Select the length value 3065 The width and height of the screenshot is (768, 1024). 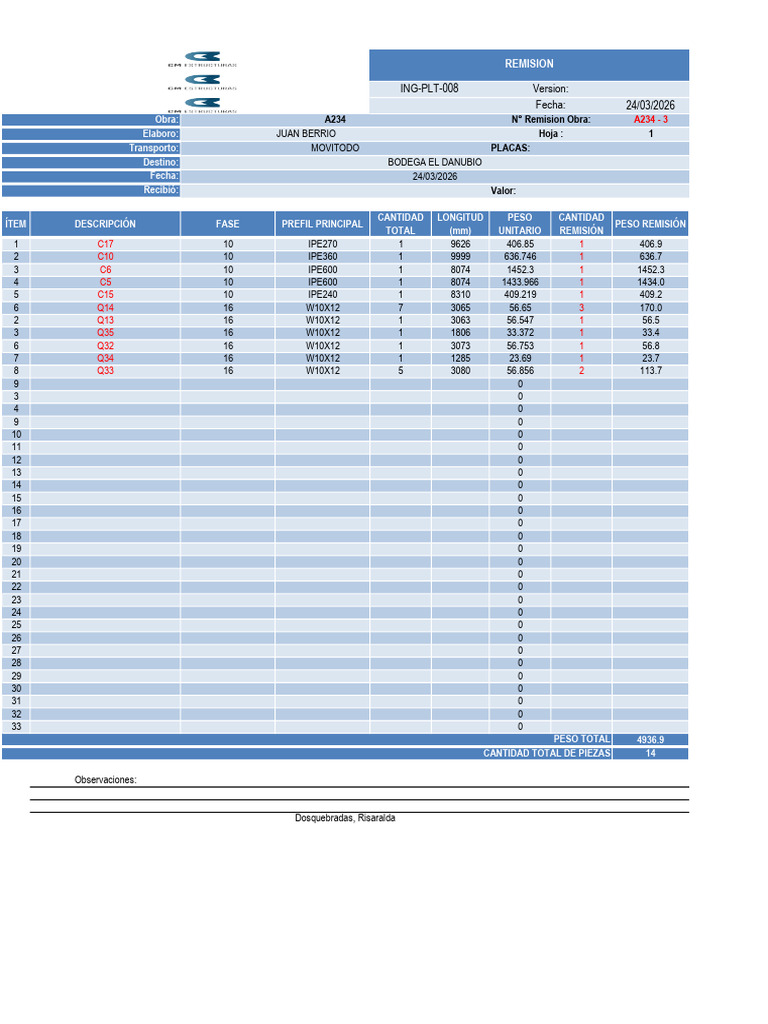tap(460, 308)
